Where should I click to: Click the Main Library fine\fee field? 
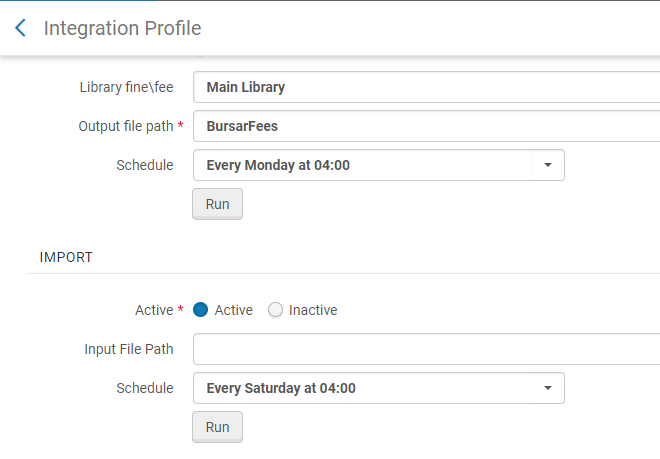(426, 87)
